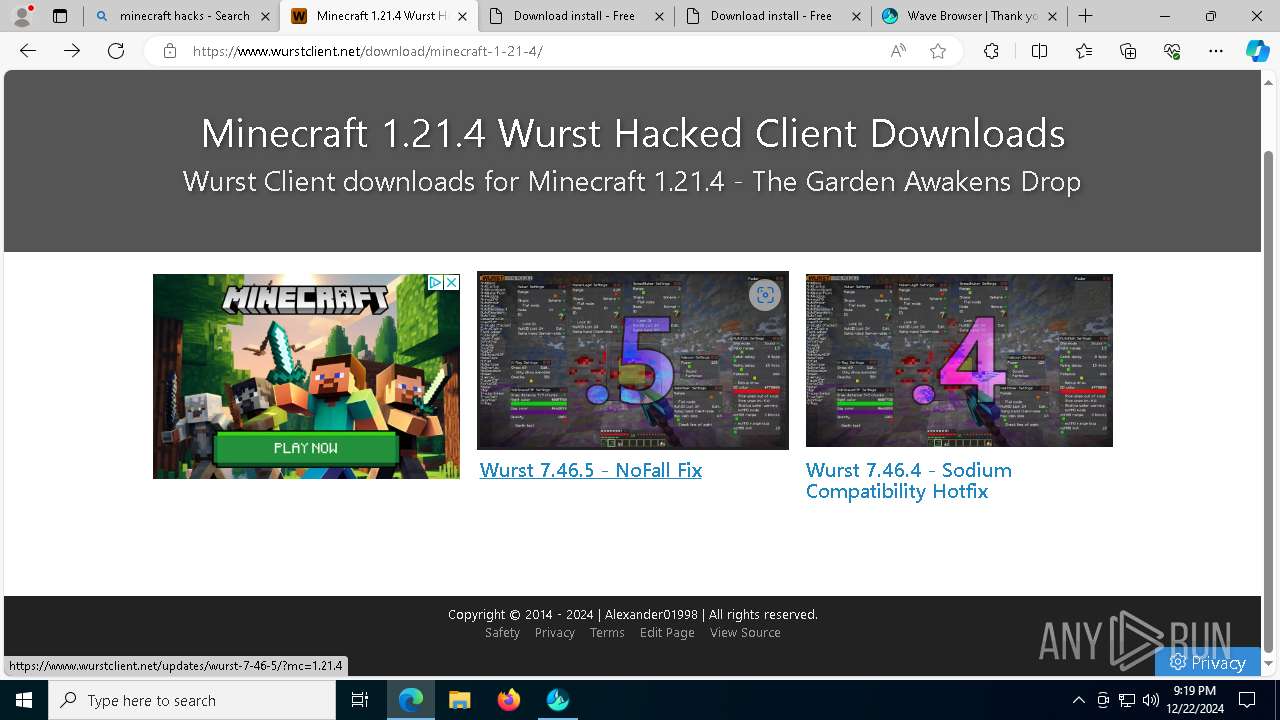
Task: Switch to second Download install tab
Action: point(773,16)
